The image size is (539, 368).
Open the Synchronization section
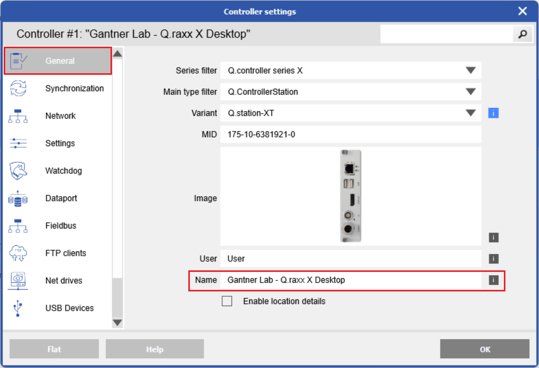tap(58, 88)
